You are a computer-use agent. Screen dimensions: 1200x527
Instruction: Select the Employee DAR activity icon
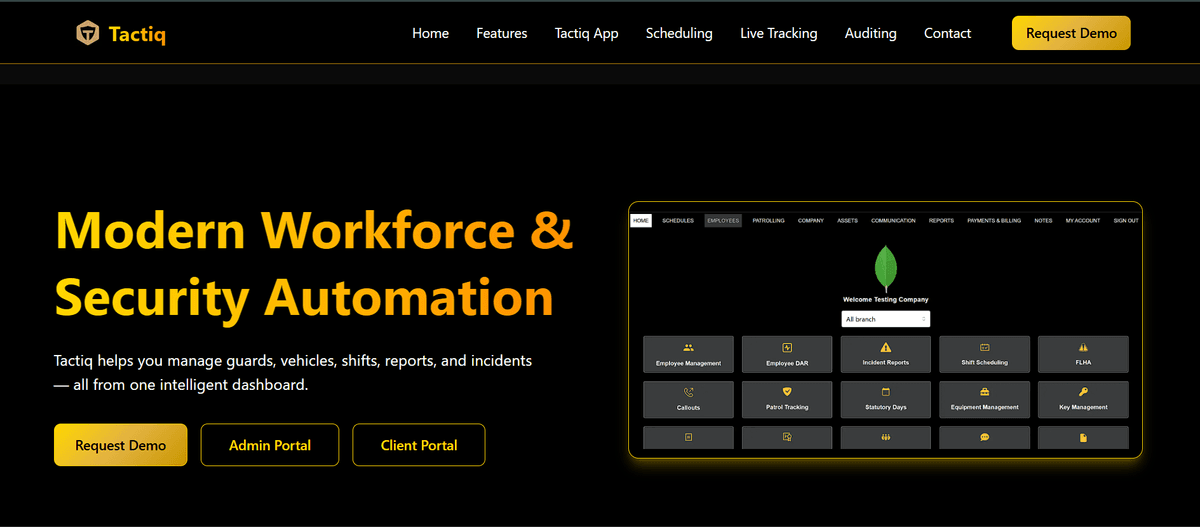coord(787,347)
